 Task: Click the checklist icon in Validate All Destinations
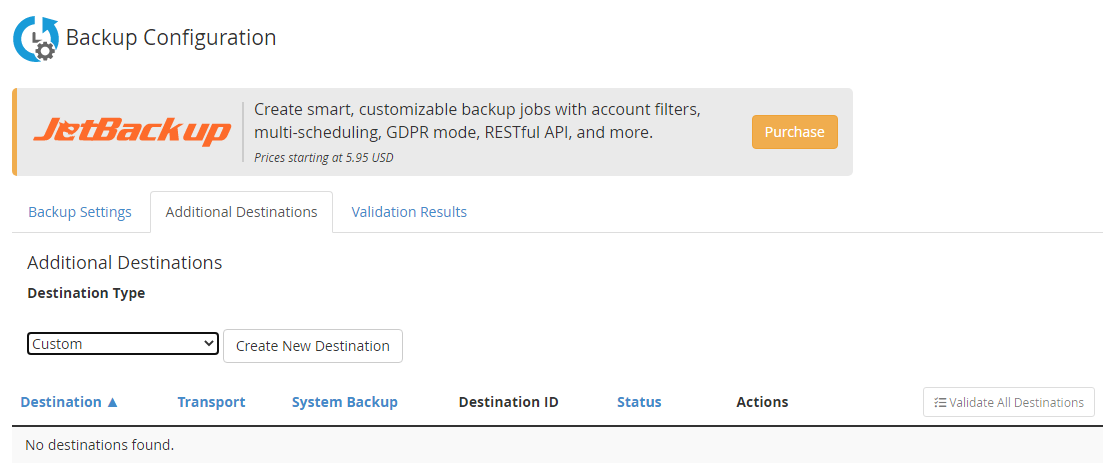point(940,402)
